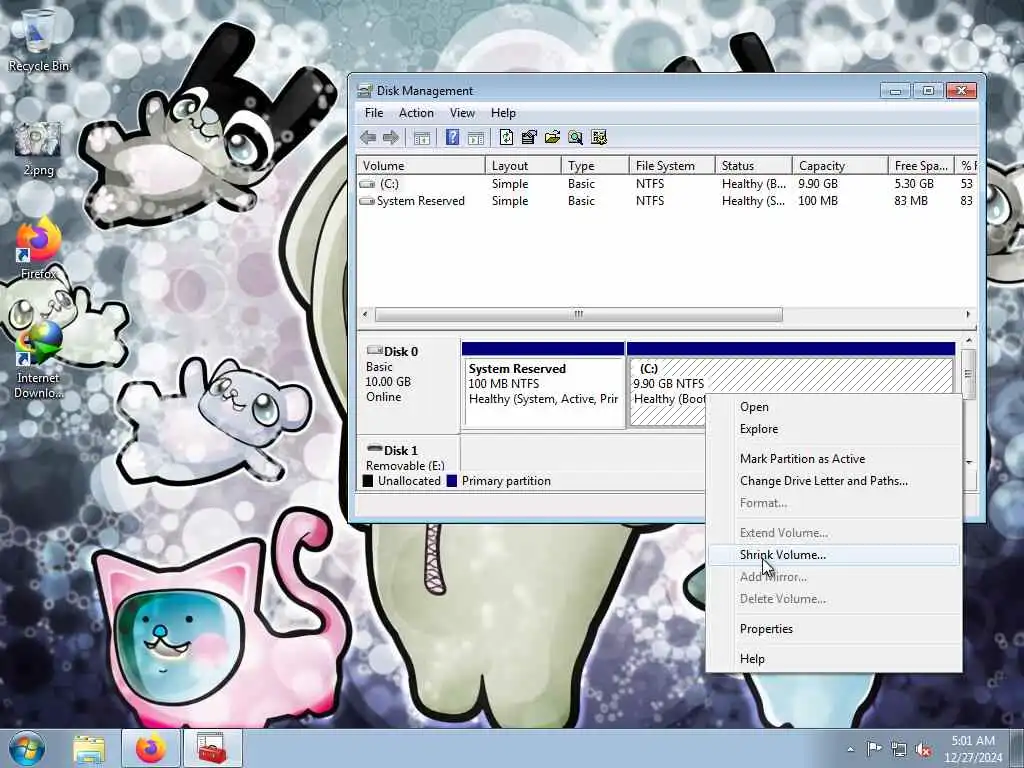The height and width of the screenshot is (768, 1024).
Task: Click Healthy (S... status of System Reserved
Action: [754, 201]
